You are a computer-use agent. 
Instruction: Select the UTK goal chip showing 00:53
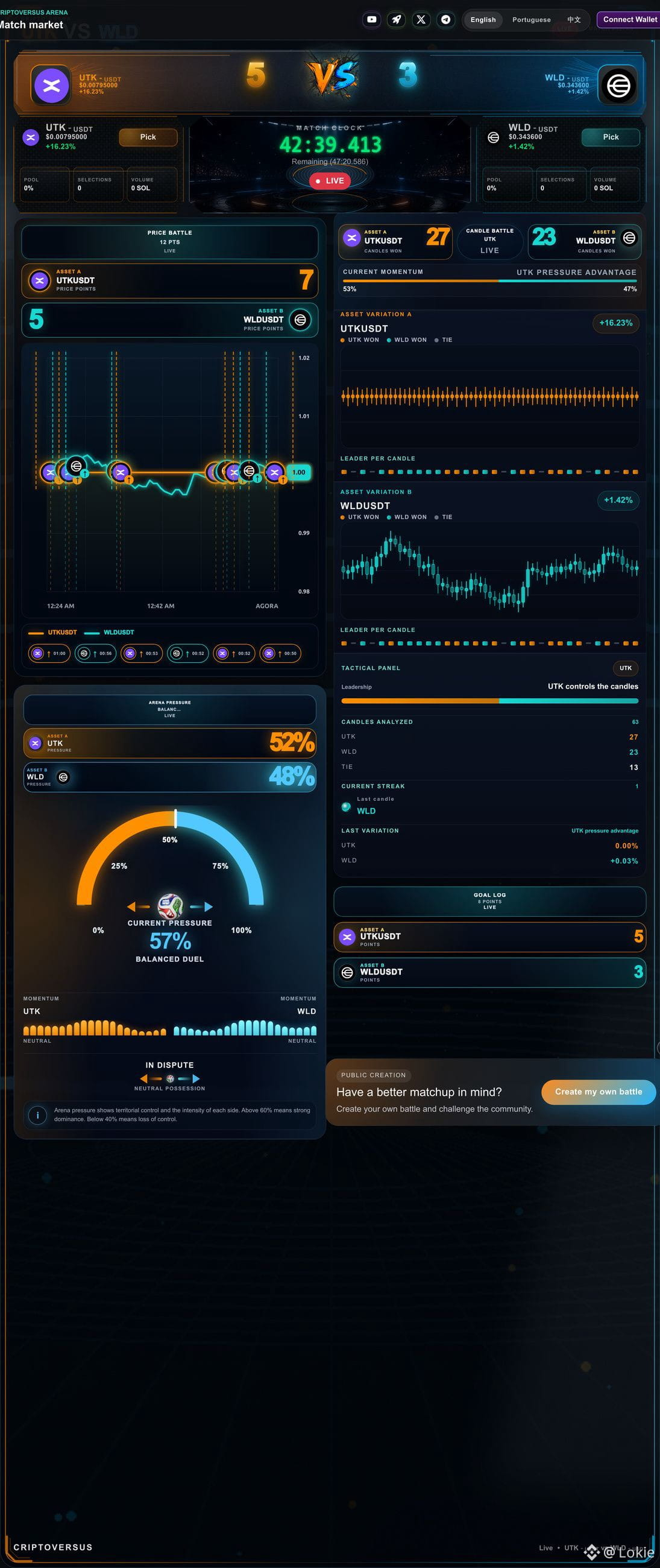142,653
